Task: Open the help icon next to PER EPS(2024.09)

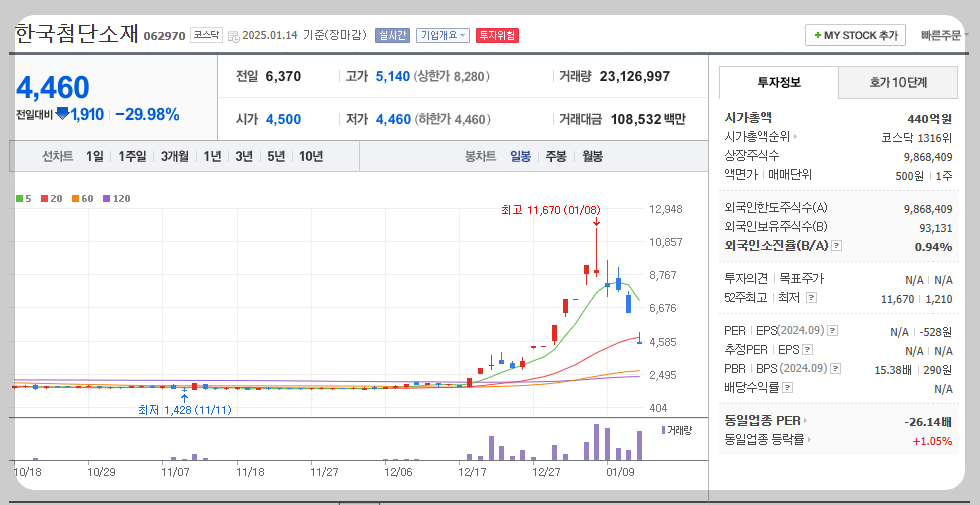Action: pyautogui.click(x=832, y=331)
